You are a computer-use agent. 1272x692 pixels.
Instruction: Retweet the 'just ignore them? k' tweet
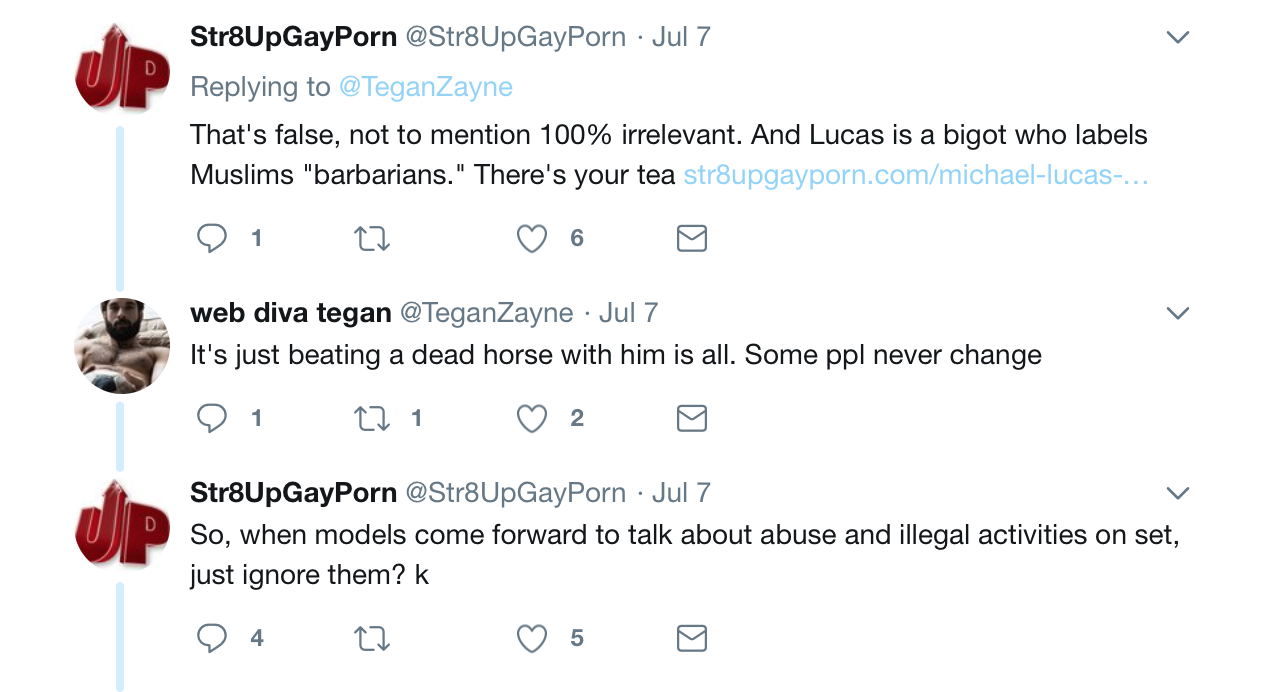point(372,638)
